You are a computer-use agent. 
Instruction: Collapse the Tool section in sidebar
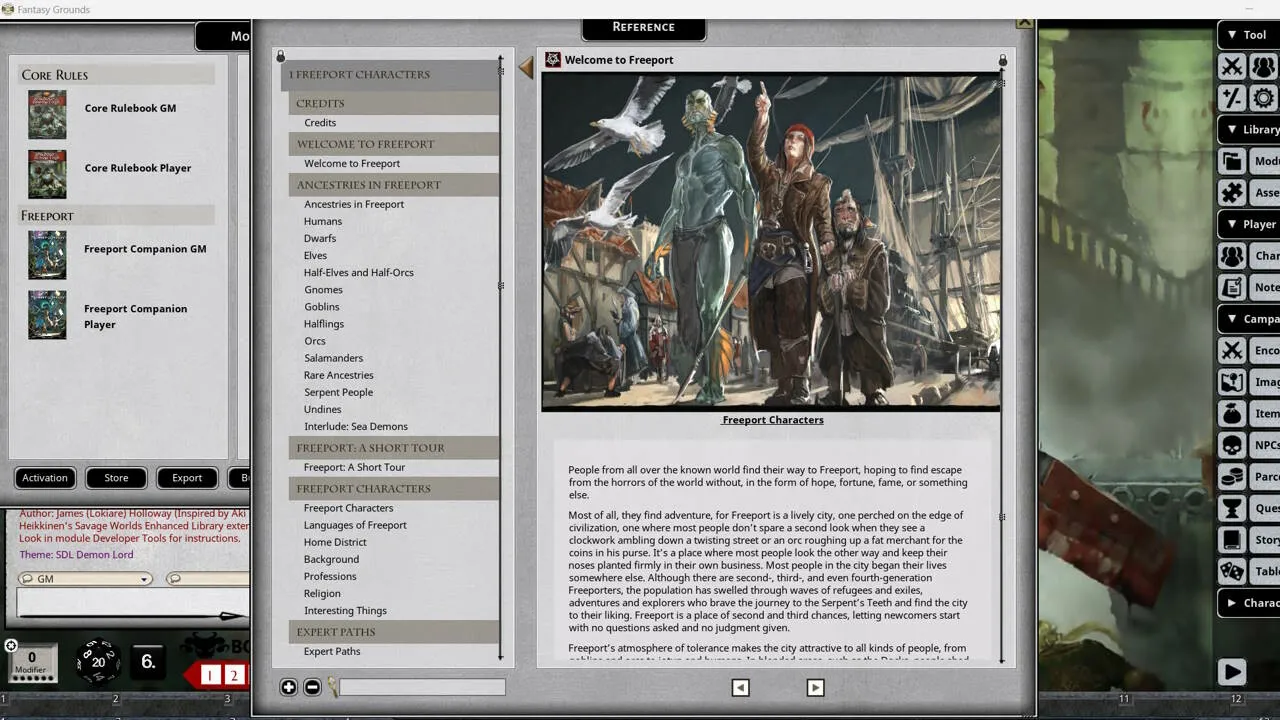coord(1233,35)
